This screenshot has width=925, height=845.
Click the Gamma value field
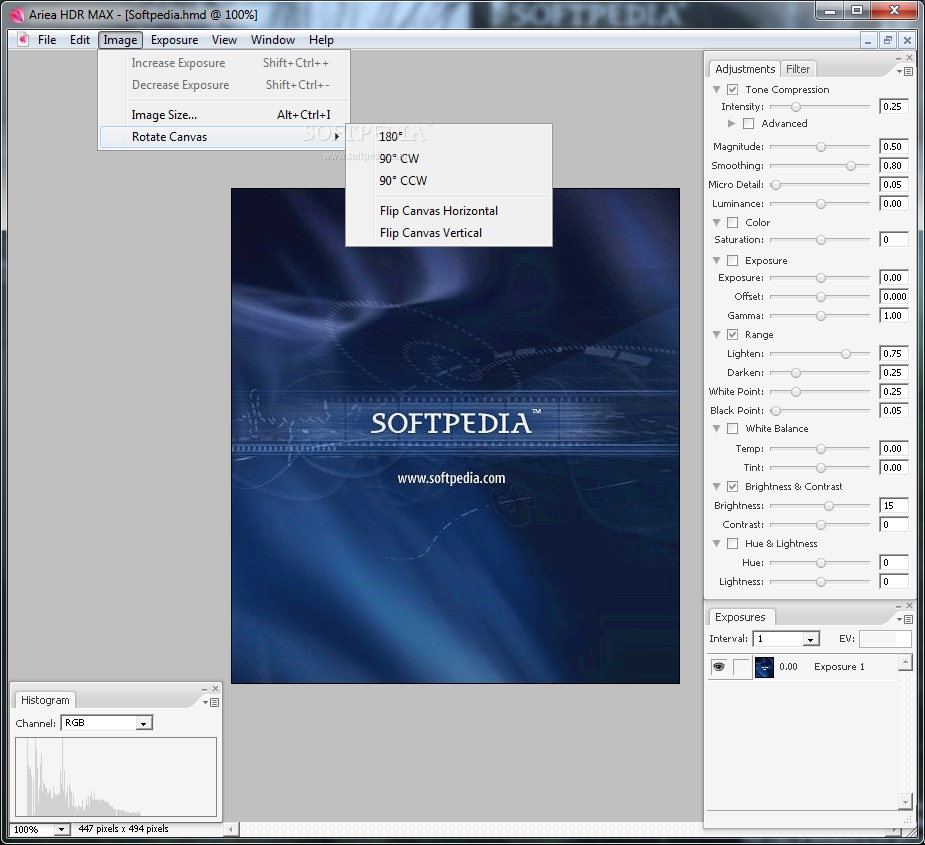(894, 316)
